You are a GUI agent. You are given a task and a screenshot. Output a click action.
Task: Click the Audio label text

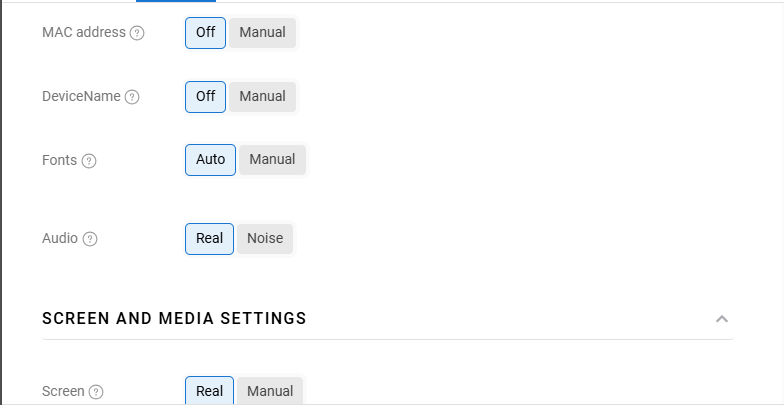click(60, 239)
